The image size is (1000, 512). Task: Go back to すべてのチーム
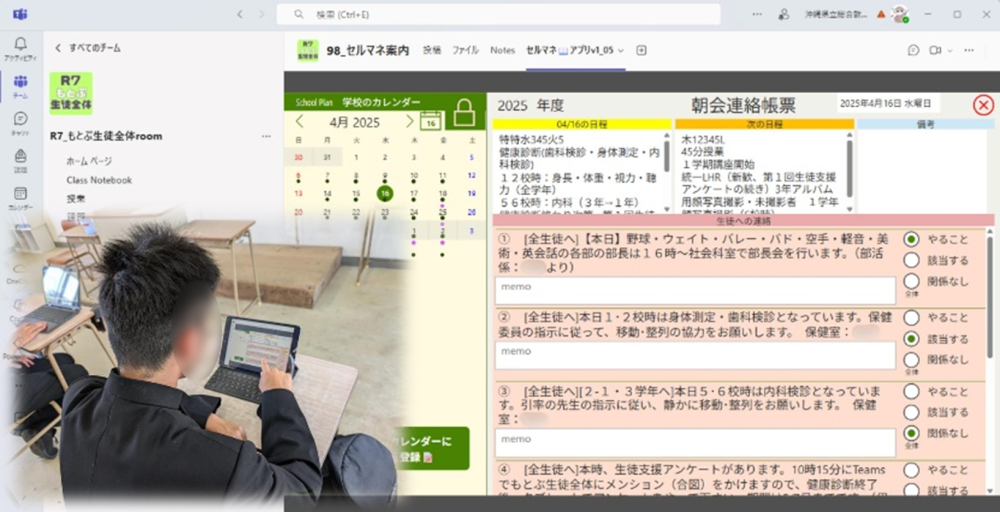[x=88, y=48]
